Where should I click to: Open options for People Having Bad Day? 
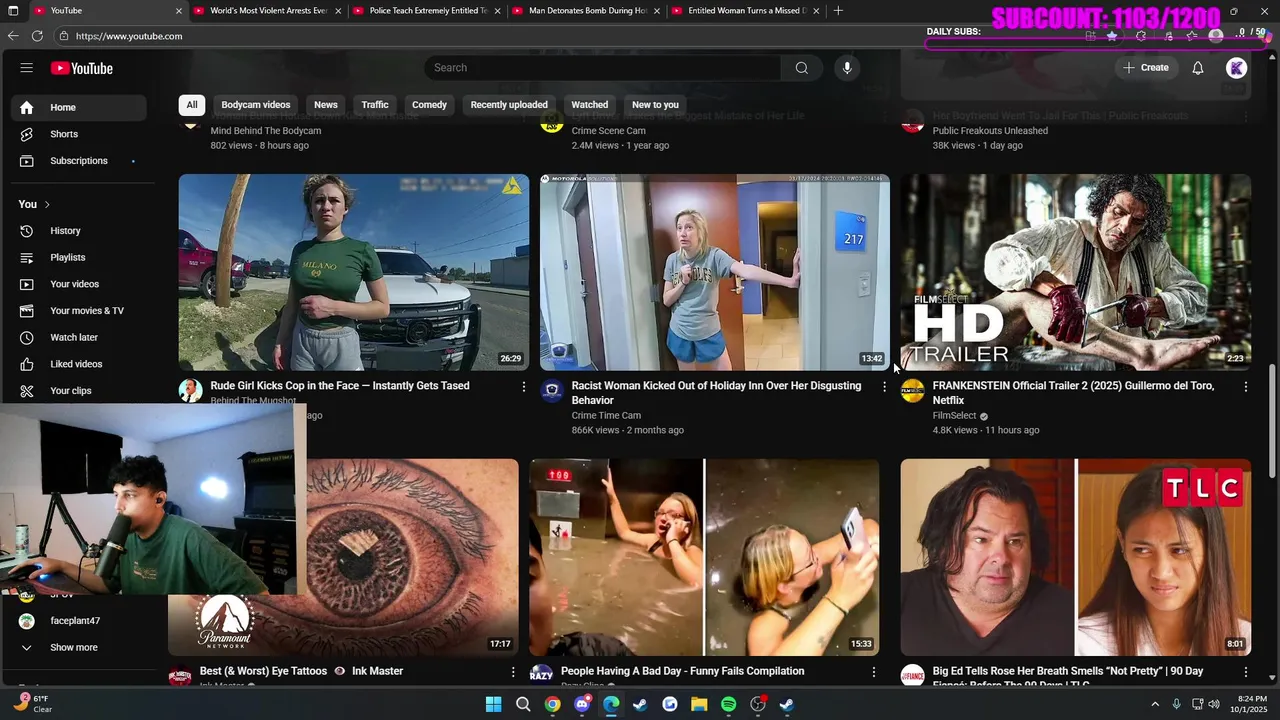[874, 672]
